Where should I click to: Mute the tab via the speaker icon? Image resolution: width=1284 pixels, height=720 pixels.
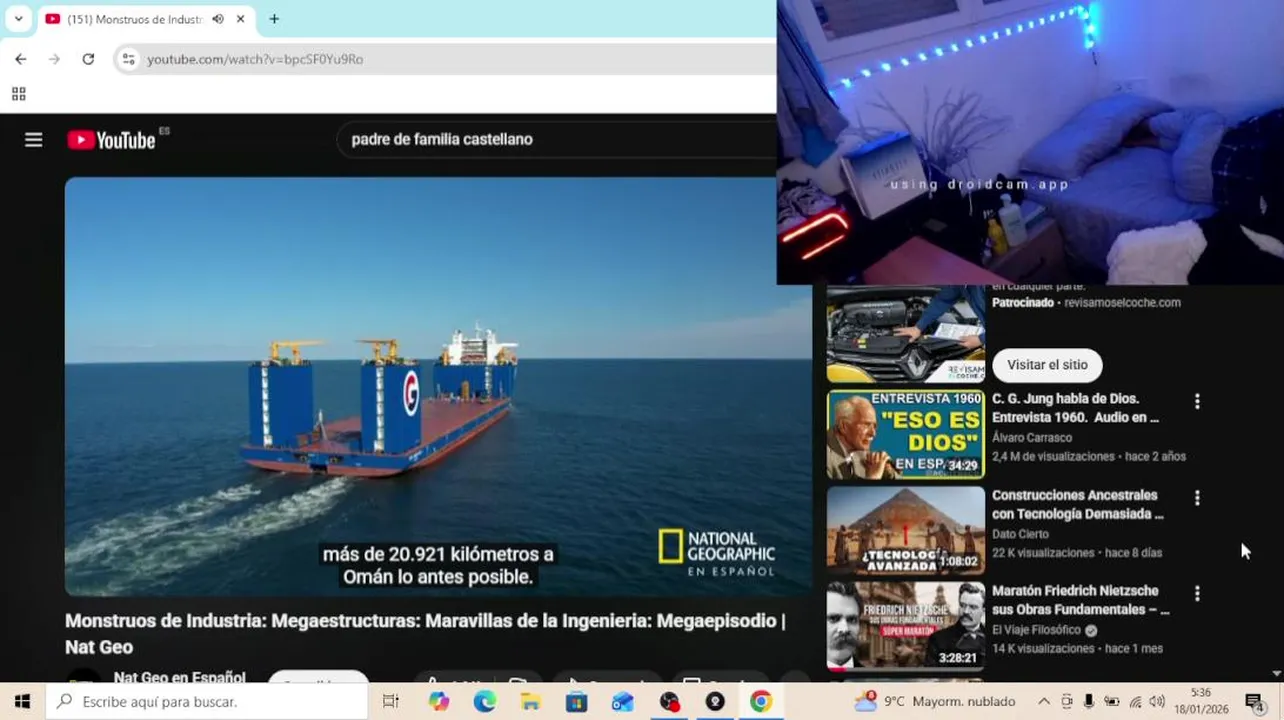218,19
